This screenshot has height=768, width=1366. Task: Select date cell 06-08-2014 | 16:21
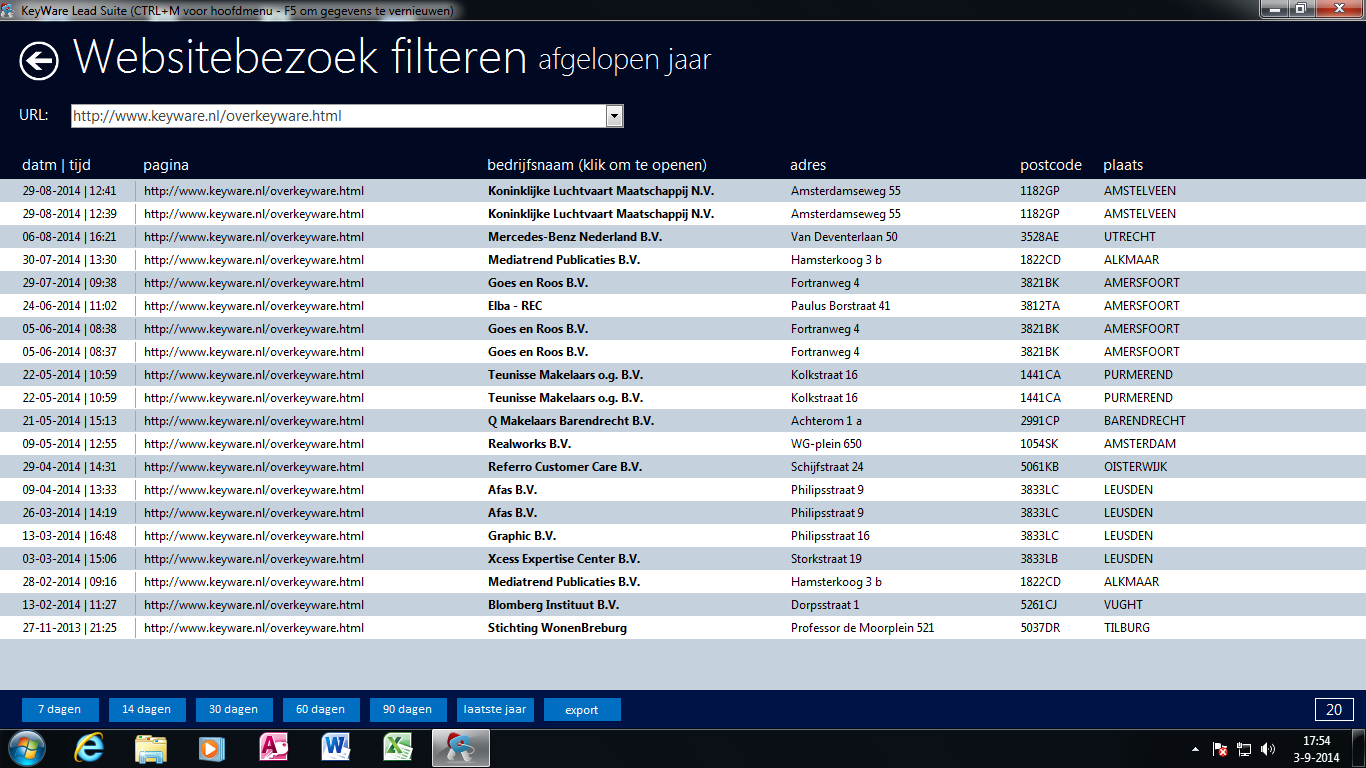(x=70, y=237)
